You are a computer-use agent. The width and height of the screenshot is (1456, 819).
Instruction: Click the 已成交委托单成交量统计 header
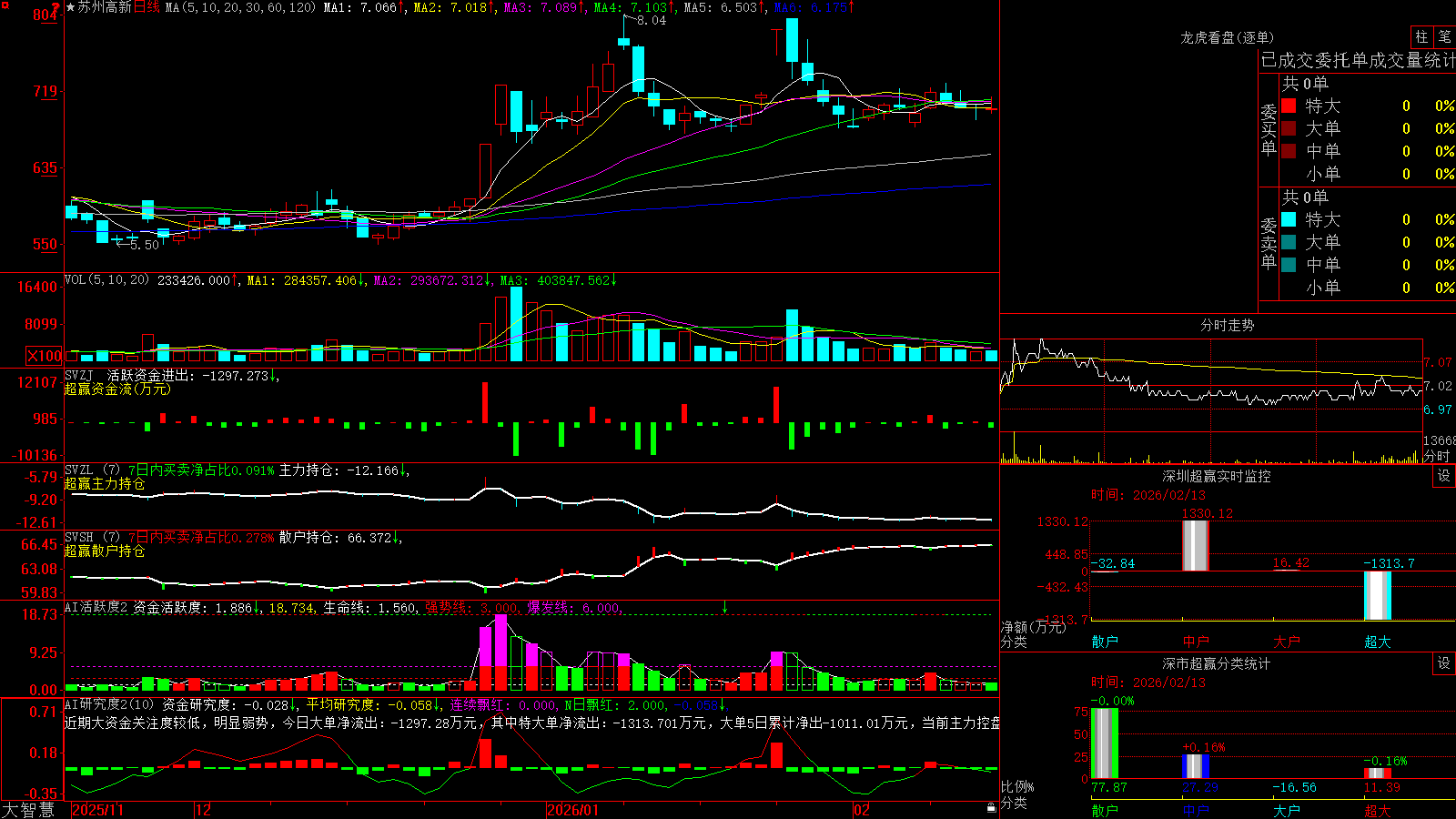click(1358, 60)
